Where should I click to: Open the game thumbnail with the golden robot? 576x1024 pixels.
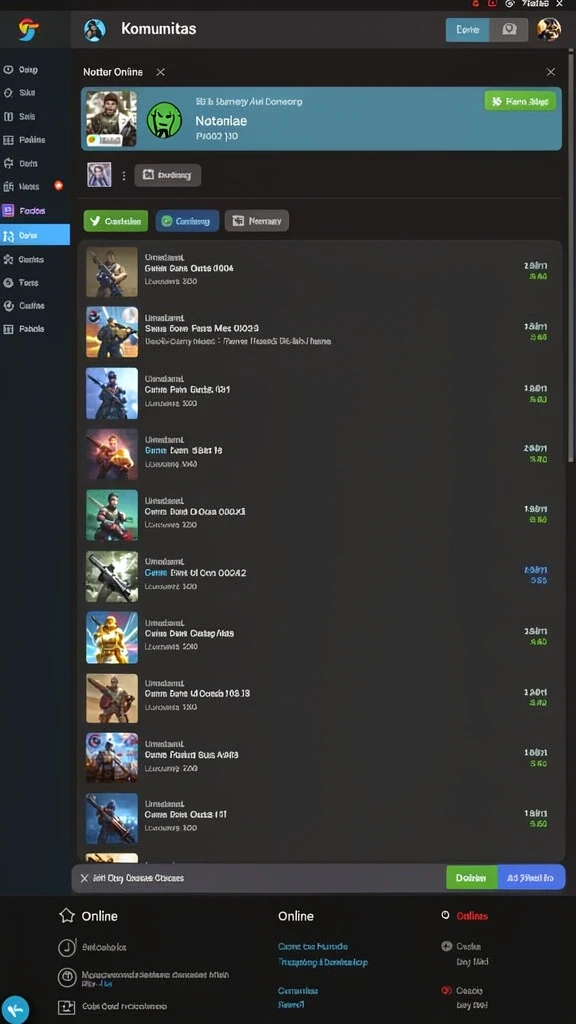click(112, 637)
